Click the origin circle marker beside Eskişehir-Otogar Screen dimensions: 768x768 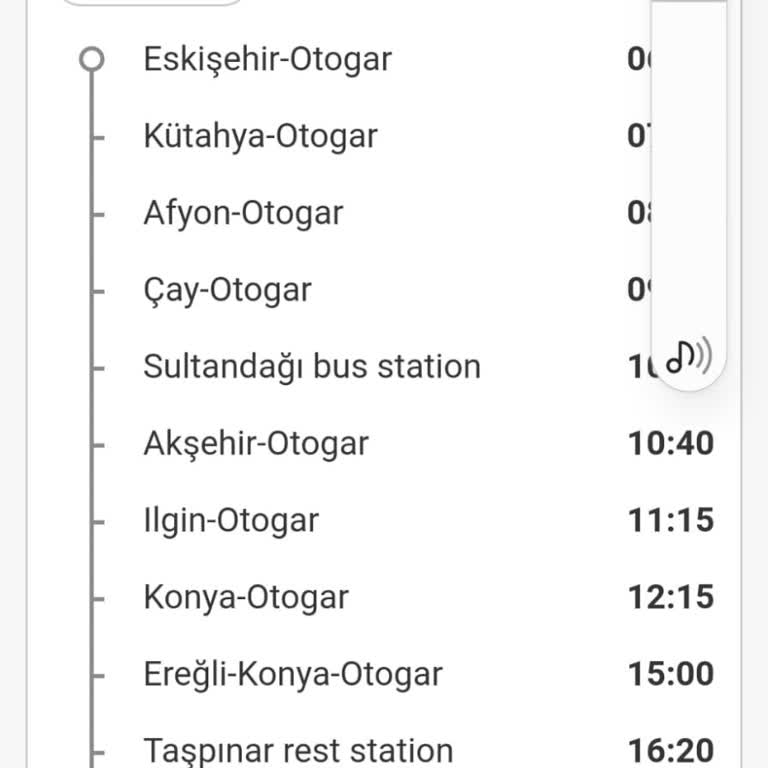(91, 59)
